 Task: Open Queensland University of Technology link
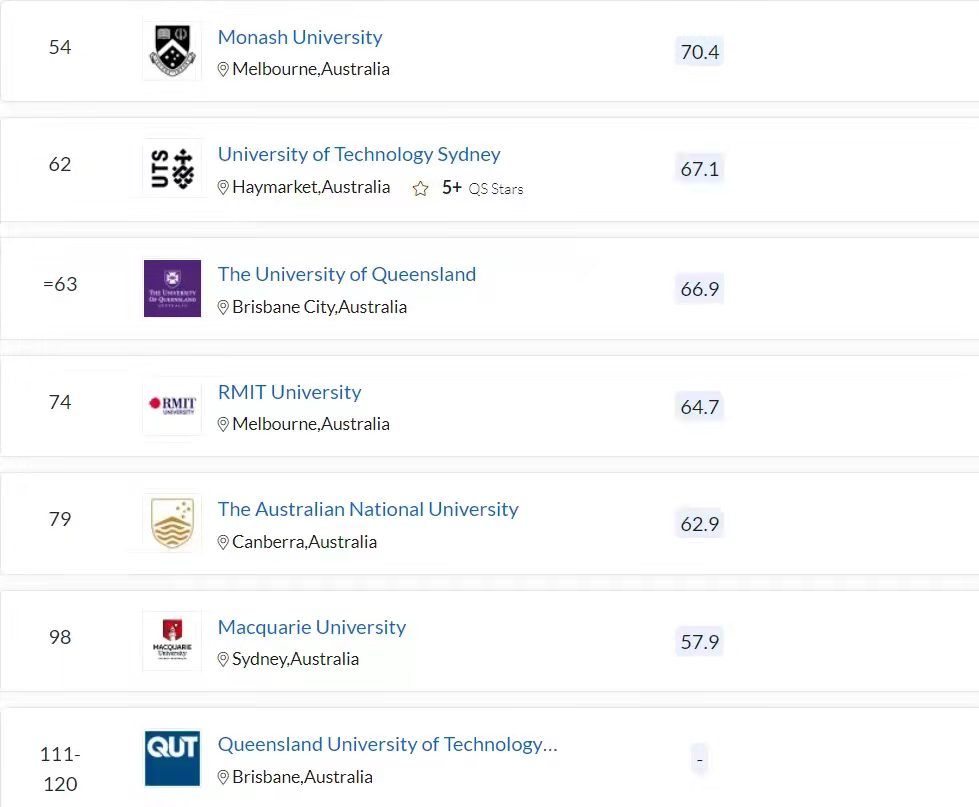pyautogui.click(x=387, y=744)
